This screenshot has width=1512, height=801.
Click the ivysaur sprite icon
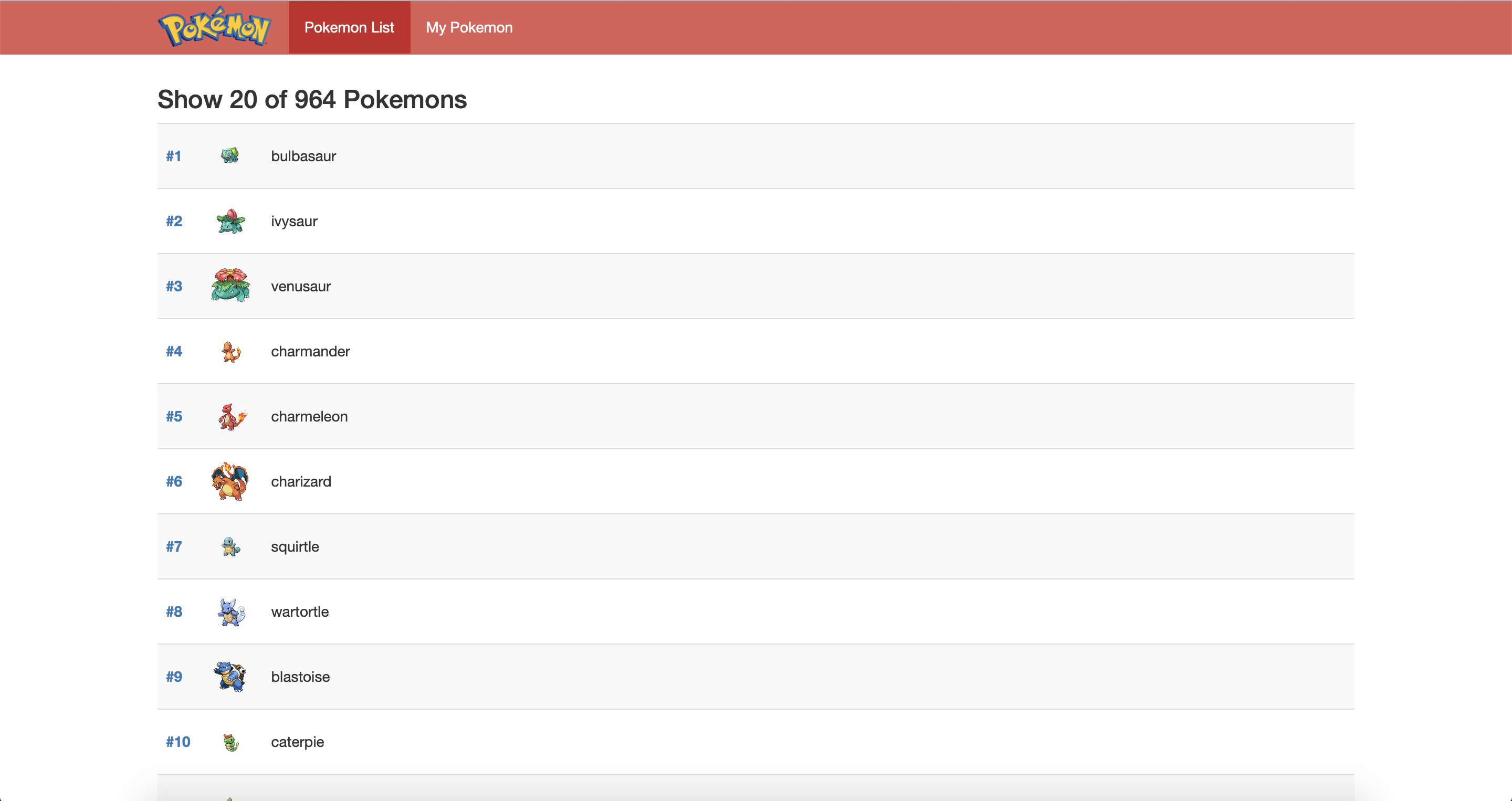(230, 221)
